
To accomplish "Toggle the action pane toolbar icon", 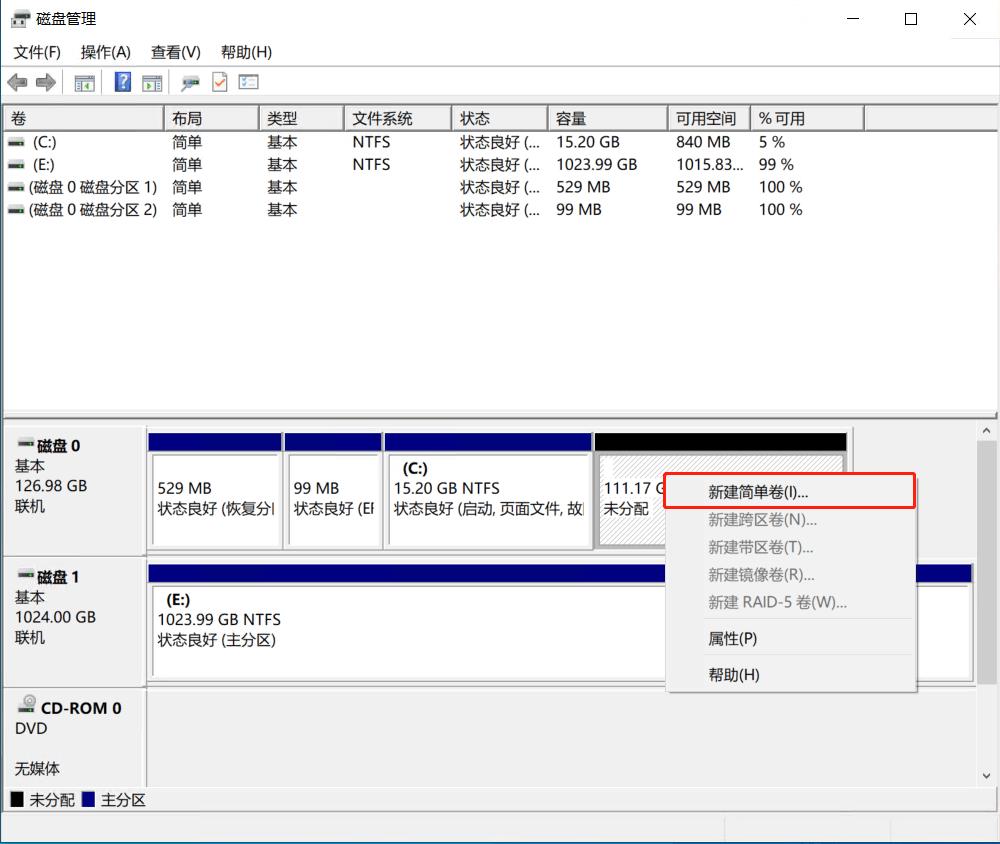I will pos(151,82).
